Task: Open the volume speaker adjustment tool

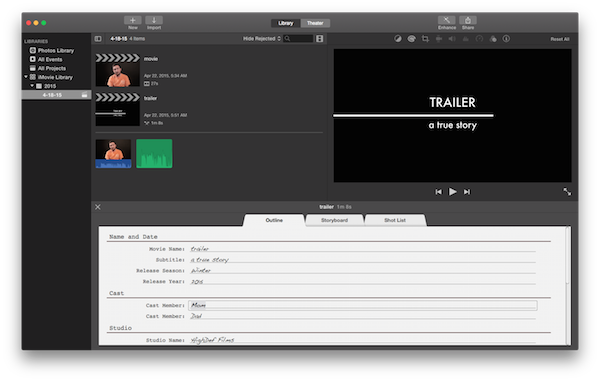Action: 452,39
